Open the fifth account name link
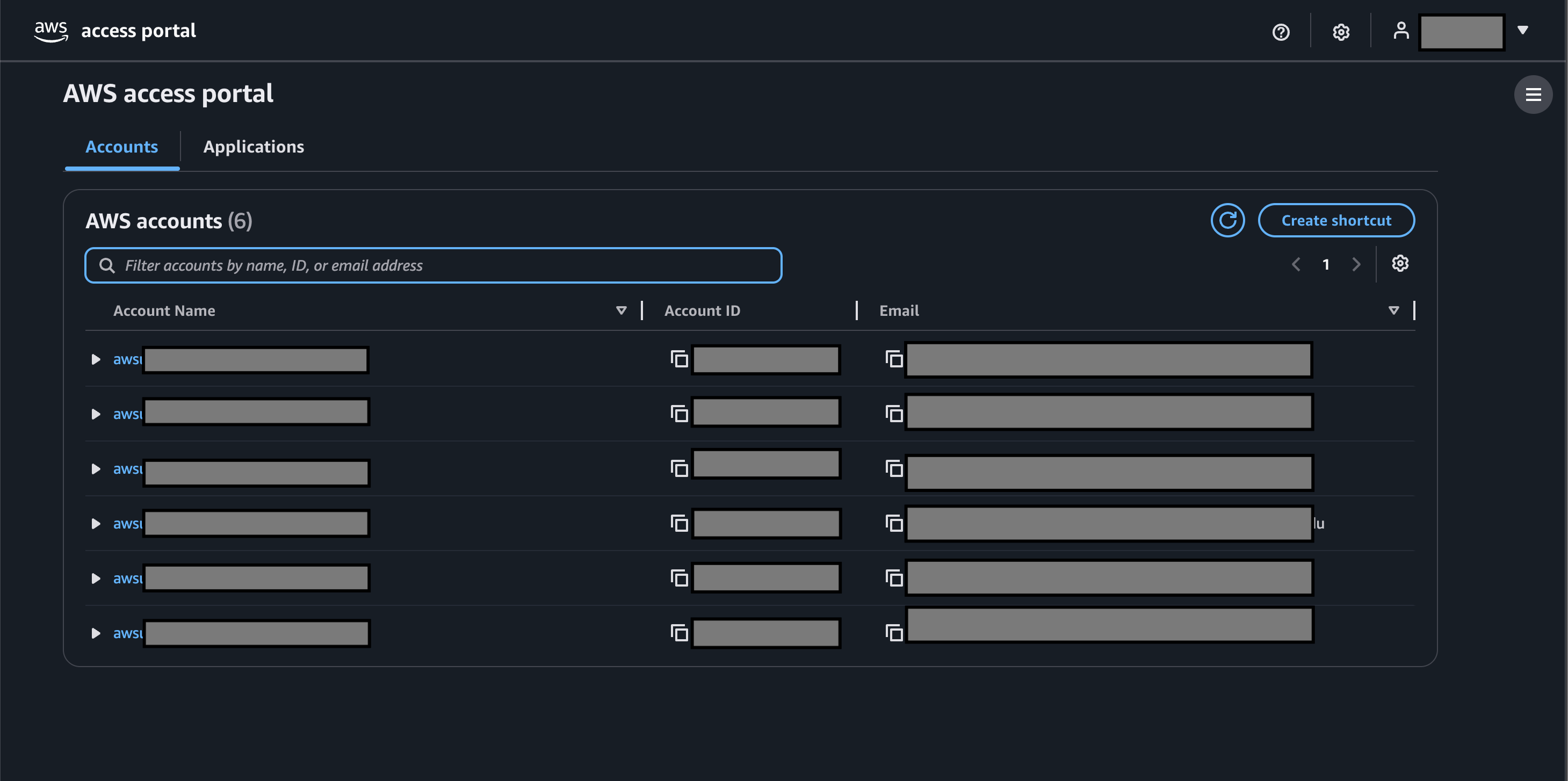 pyautogui.click(x=241, y=578)
